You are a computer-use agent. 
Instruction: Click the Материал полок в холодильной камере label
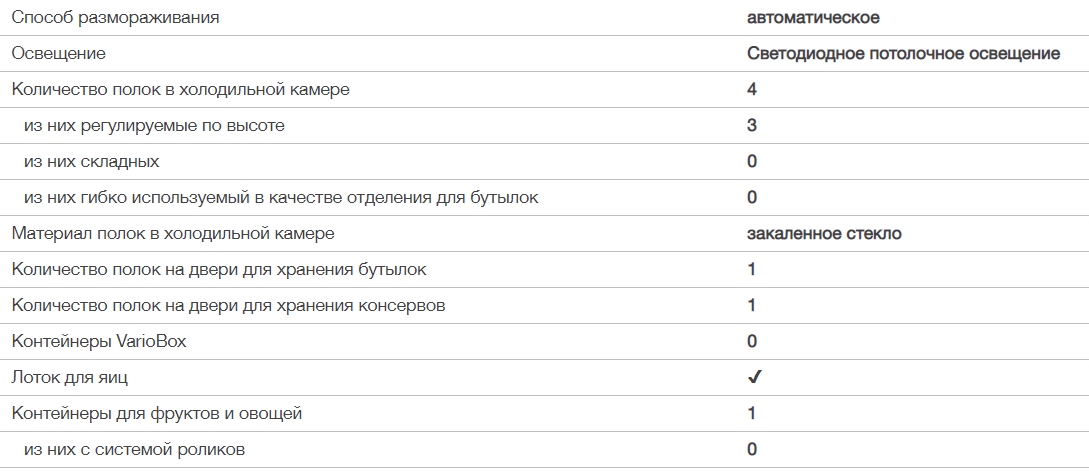tap(173, 233)
